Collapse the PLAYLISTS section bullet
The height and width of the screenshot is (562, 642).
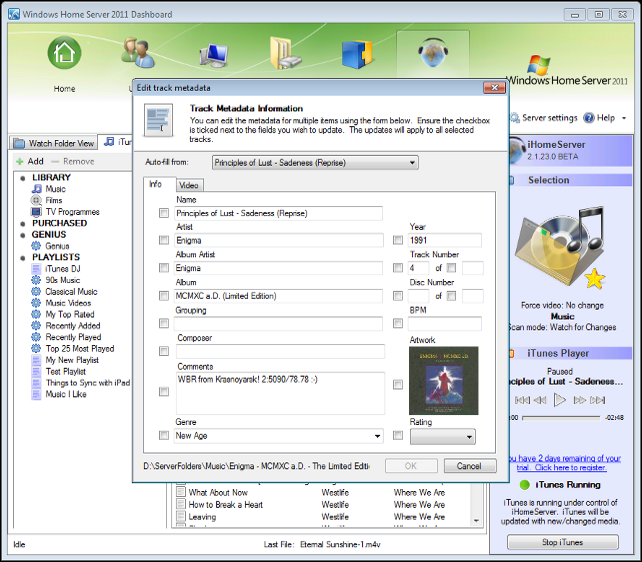[23, 257]
